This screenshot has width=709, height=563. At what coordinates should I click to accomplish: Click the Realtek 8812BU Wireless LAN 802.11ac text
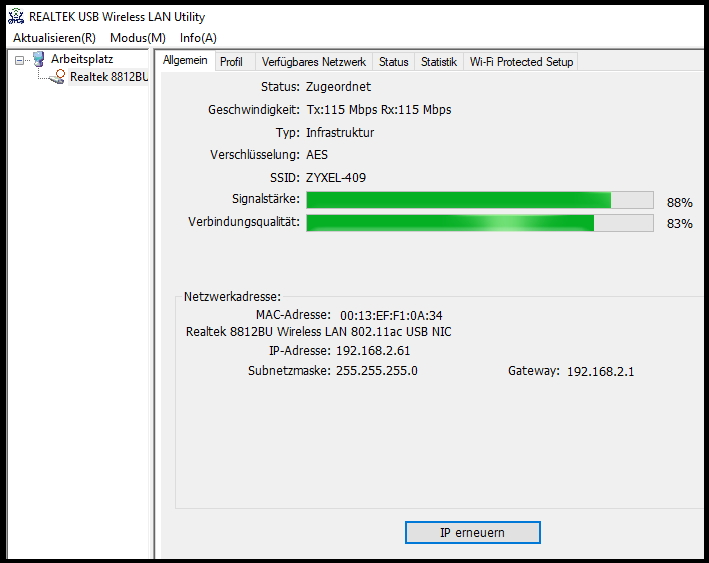pos(318,332)
